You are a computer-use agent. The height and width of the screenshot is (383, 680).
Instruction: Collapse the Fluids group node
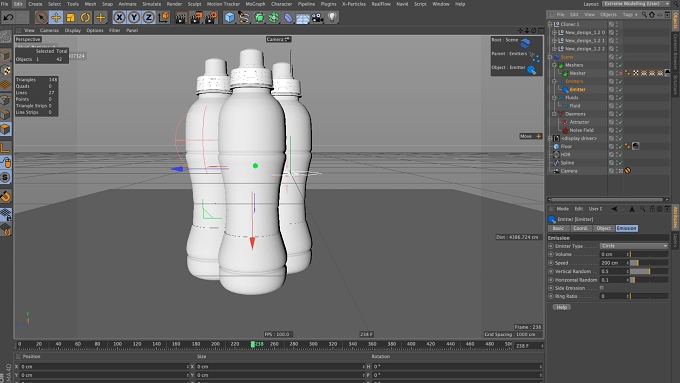coord(554,98)
